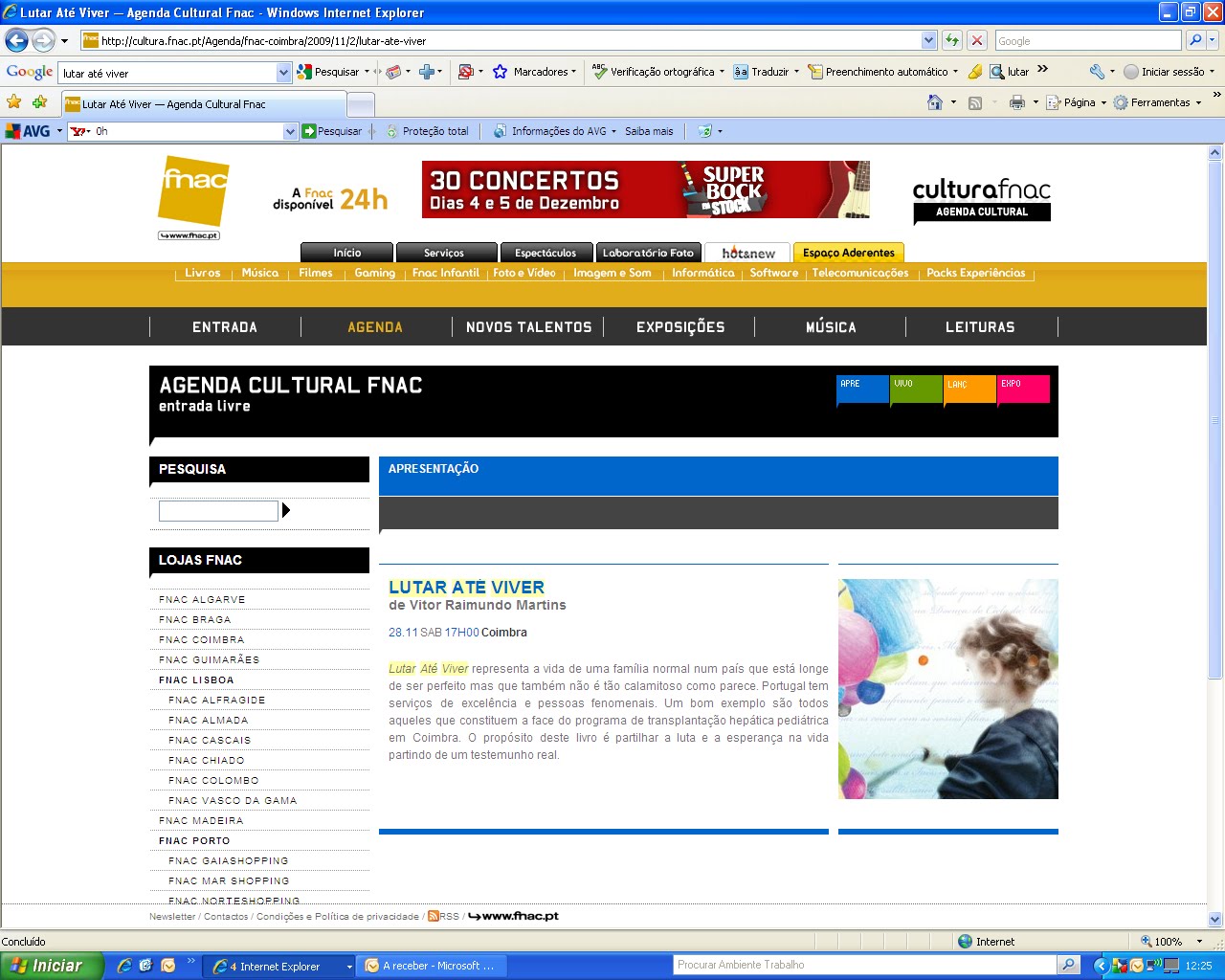Open AGENDA in the dark navigation bar
The height and width of the screenshot is (980, 1225).
(x=375, y=327)
